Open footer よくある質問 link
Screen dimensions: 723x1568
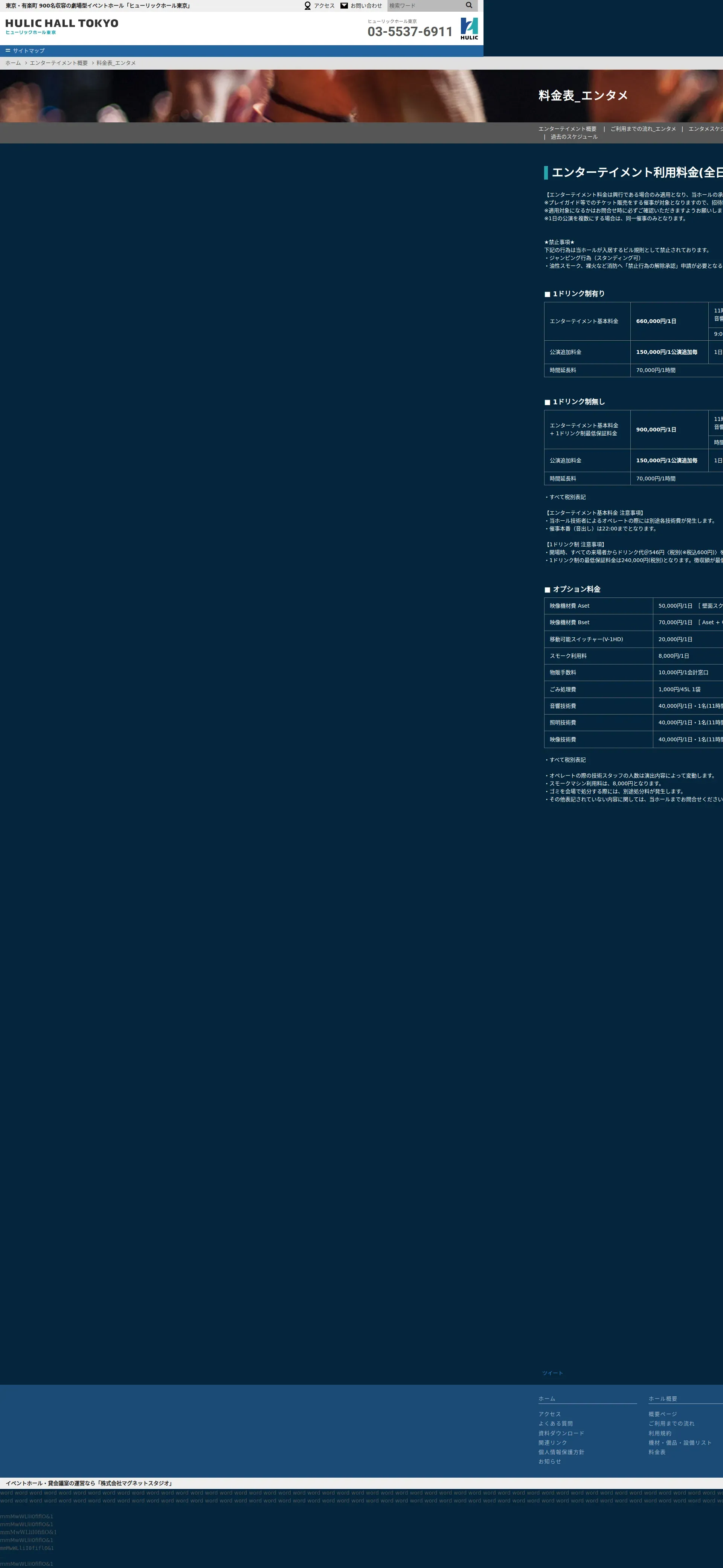tap(555, 1424)
